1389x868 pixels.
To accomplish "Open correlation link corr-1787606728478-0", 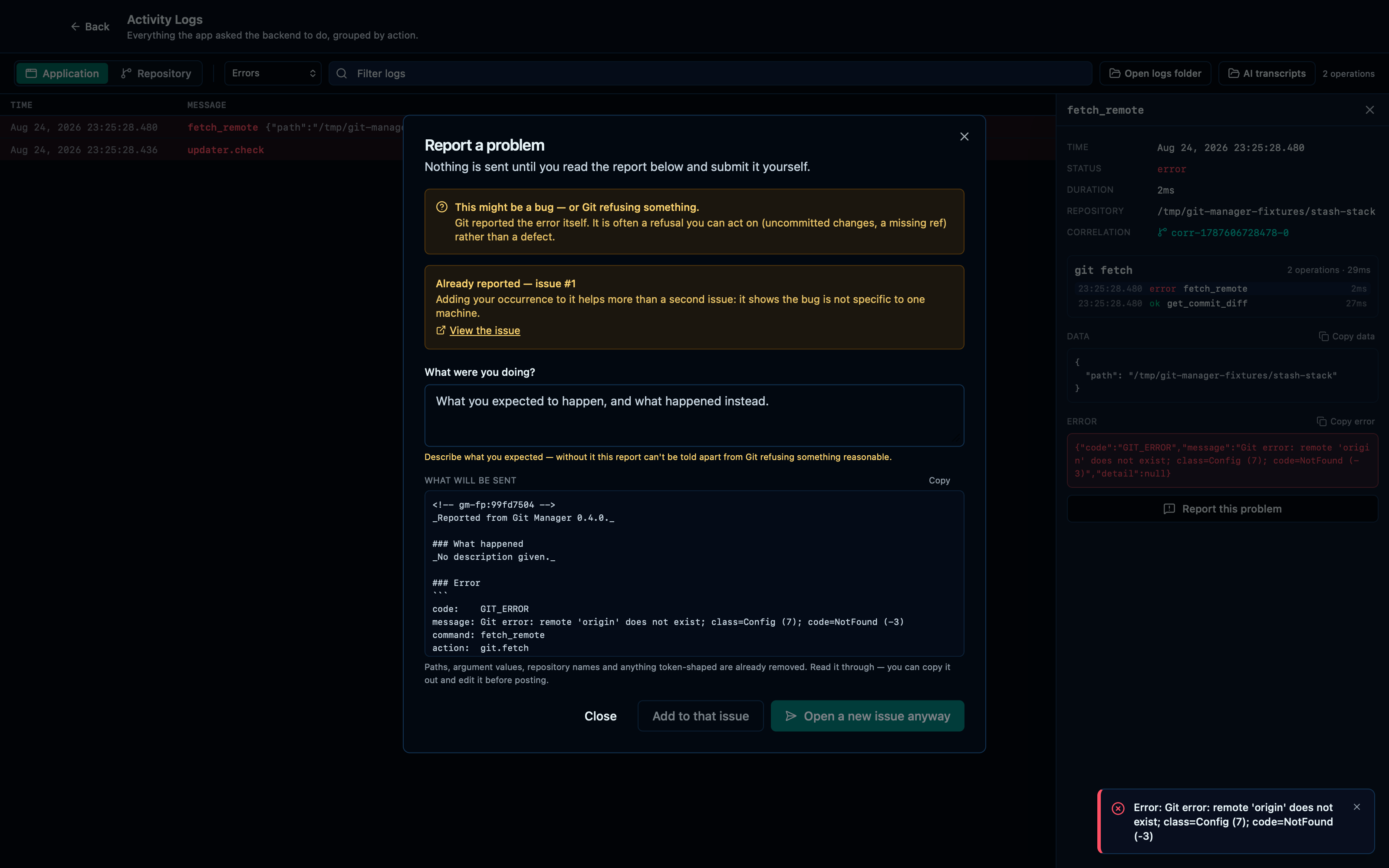I will pyautogui.click(x=1229, y=233).
